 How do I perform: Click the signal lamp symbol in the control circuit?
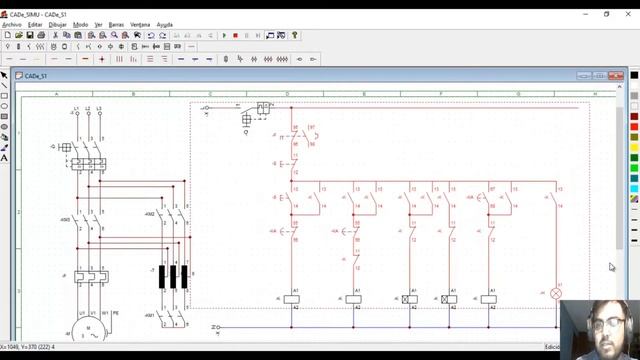[556, 293]
